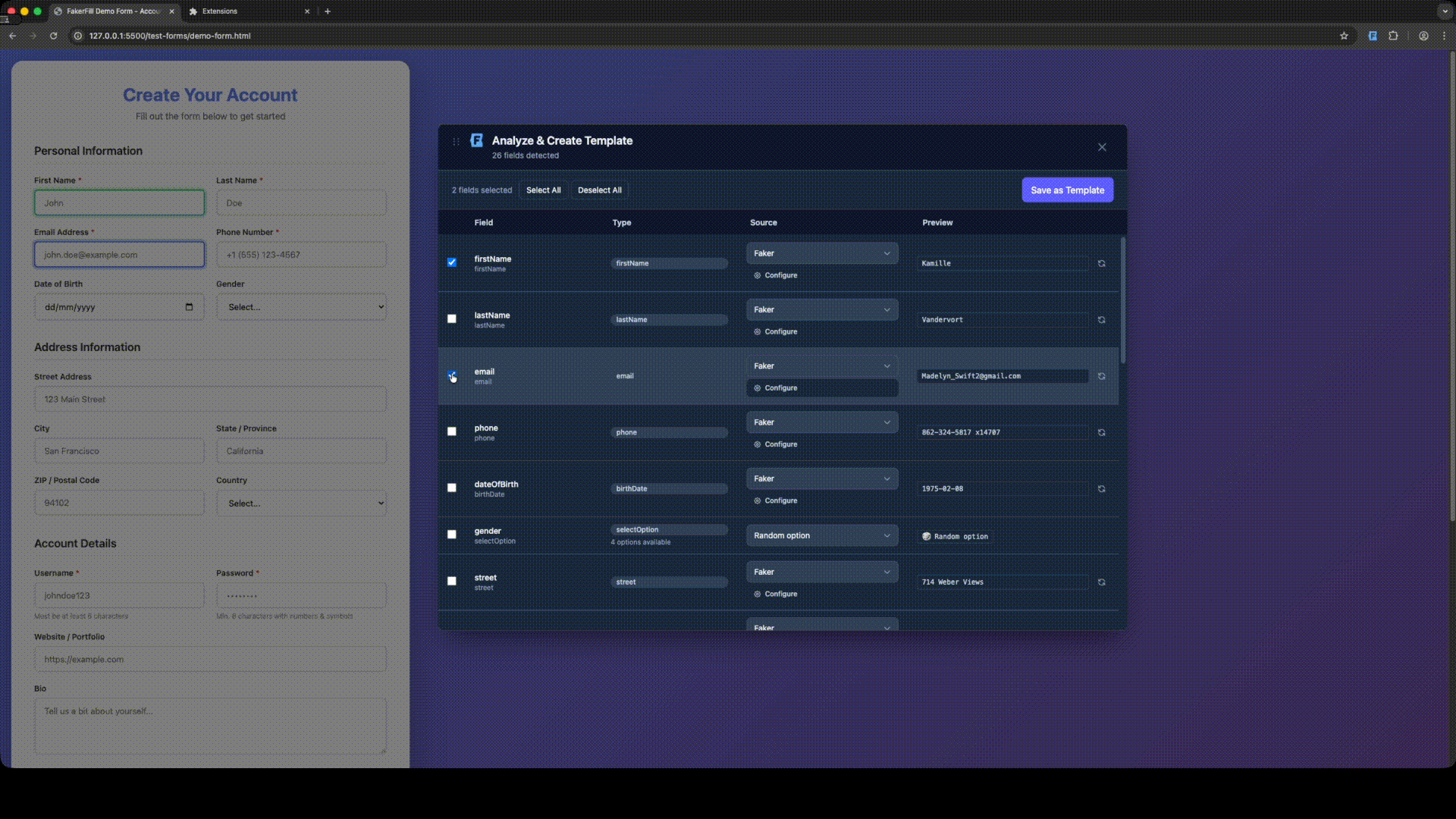The image size is (1456, 819).
Task: Click inside the Email Address form field
Action: 118,255
